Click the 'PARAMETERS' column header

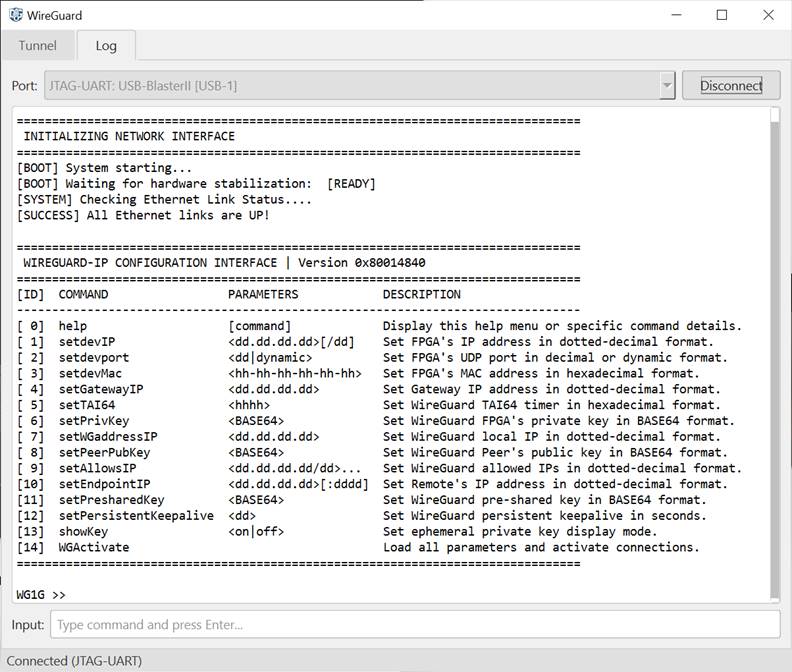(263, 294)
